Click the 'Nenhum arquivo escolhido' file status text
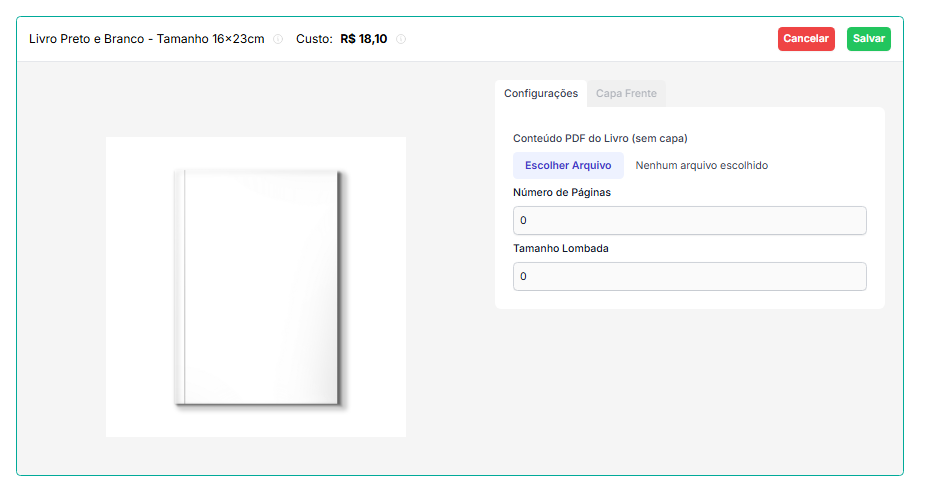This screenshot has width=929, height=486. coord(701,165)
